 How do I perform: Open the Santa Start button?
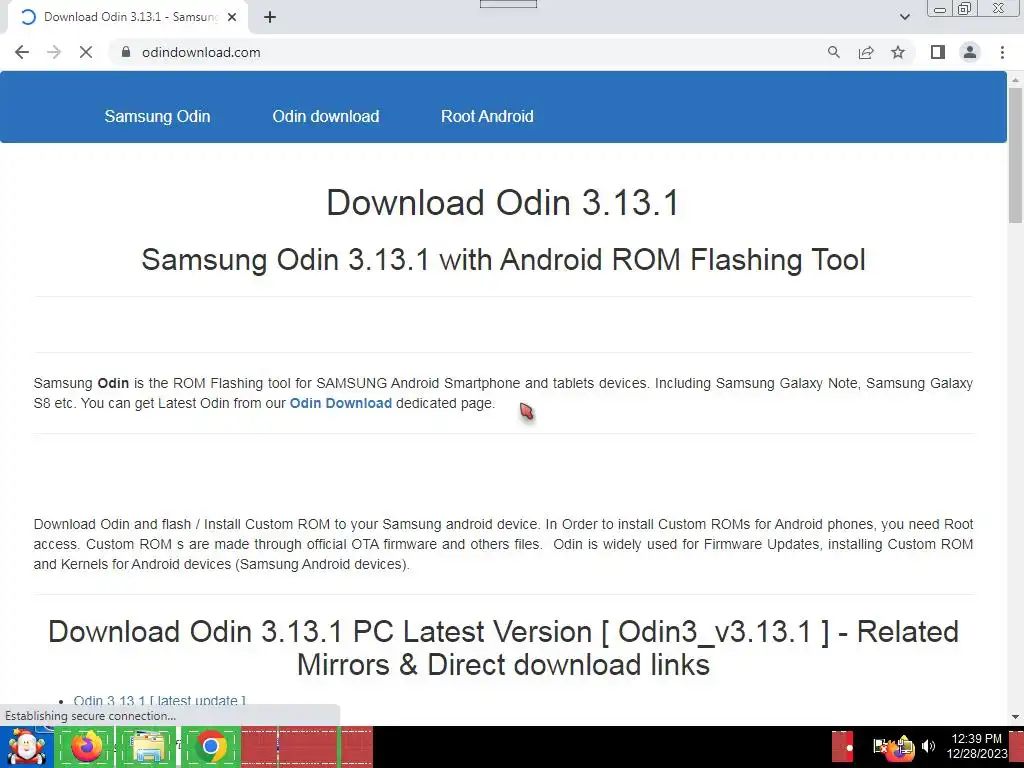[26, 747]
